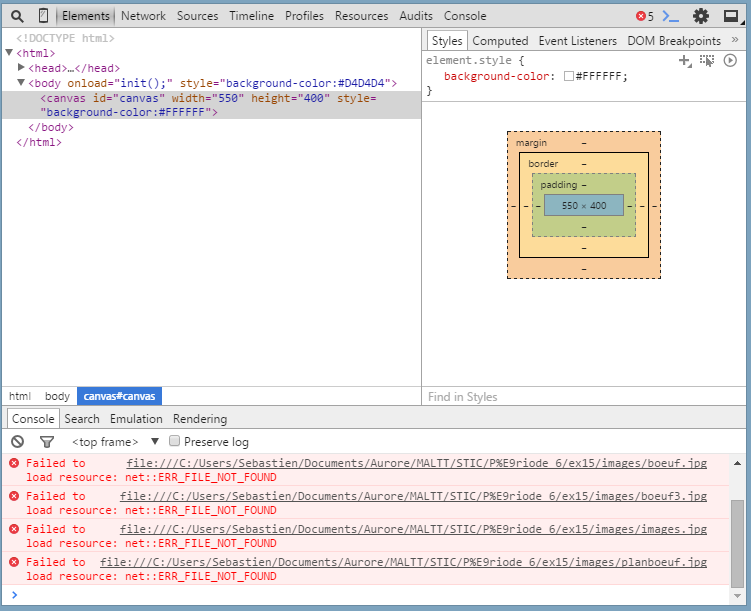
Task: Select body in the breadcrumb bar
Action: click(x=57, y=396)
